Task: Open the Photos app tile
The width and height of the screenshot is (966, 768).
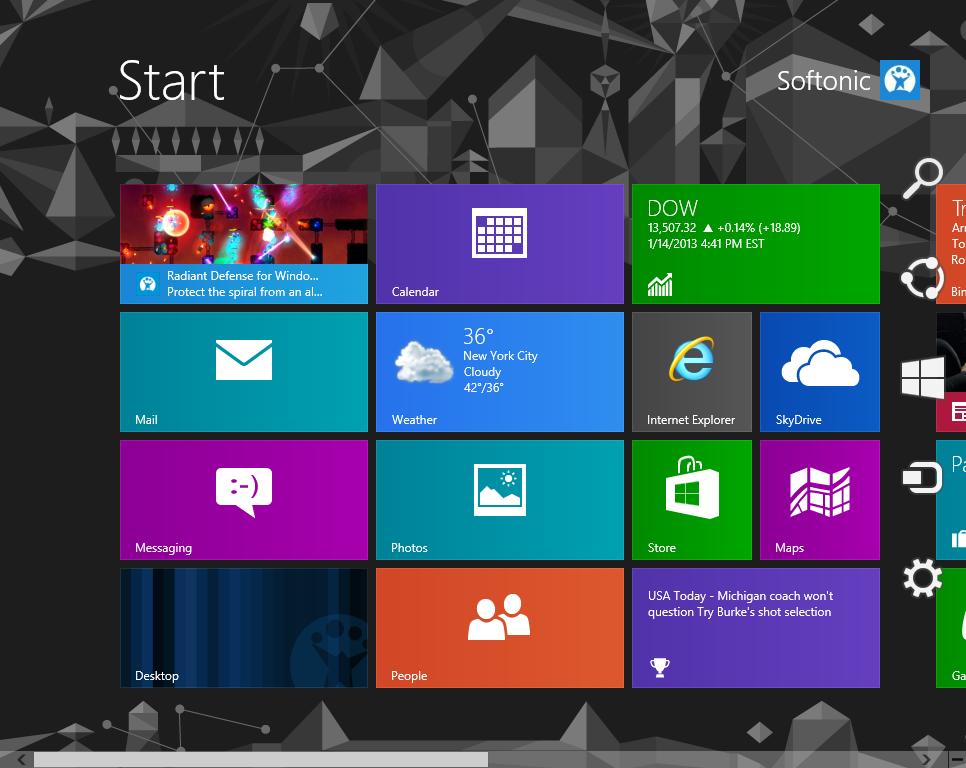Action: pos(499,499)
